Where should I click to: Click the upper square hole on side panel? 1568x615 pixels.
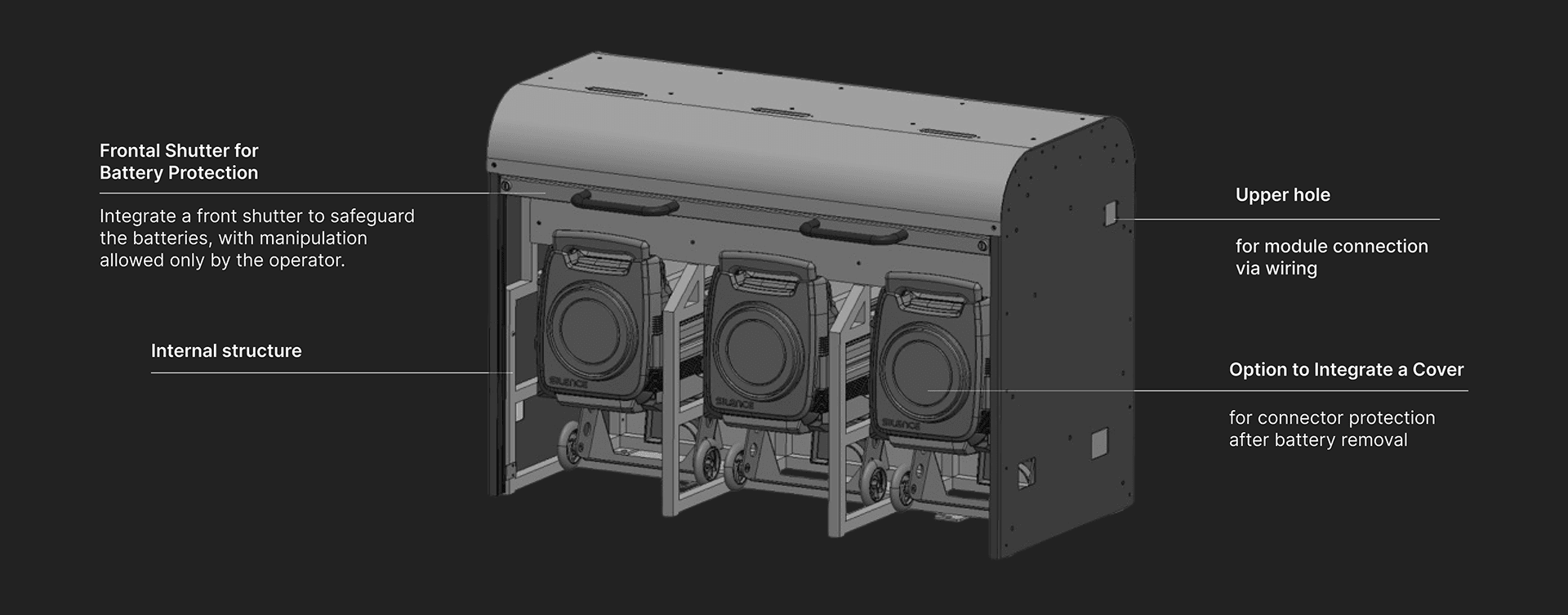[1110, 213]
